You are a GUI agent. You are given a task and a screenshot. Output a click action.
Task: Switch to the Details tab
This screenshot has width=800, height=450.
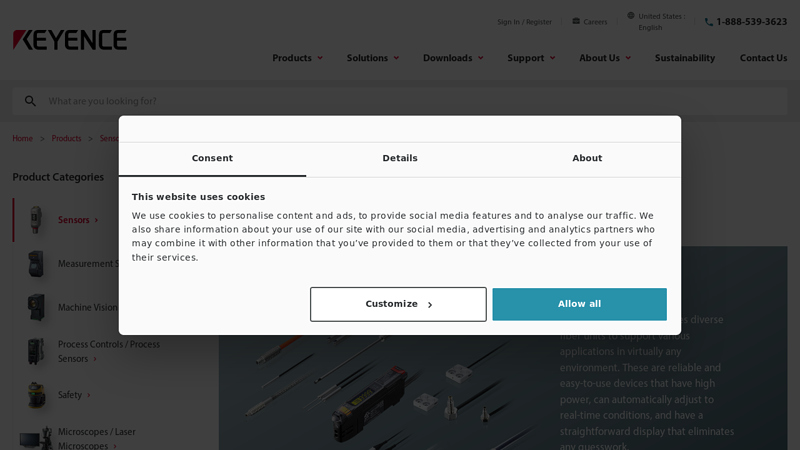click(x=400, y=159)
